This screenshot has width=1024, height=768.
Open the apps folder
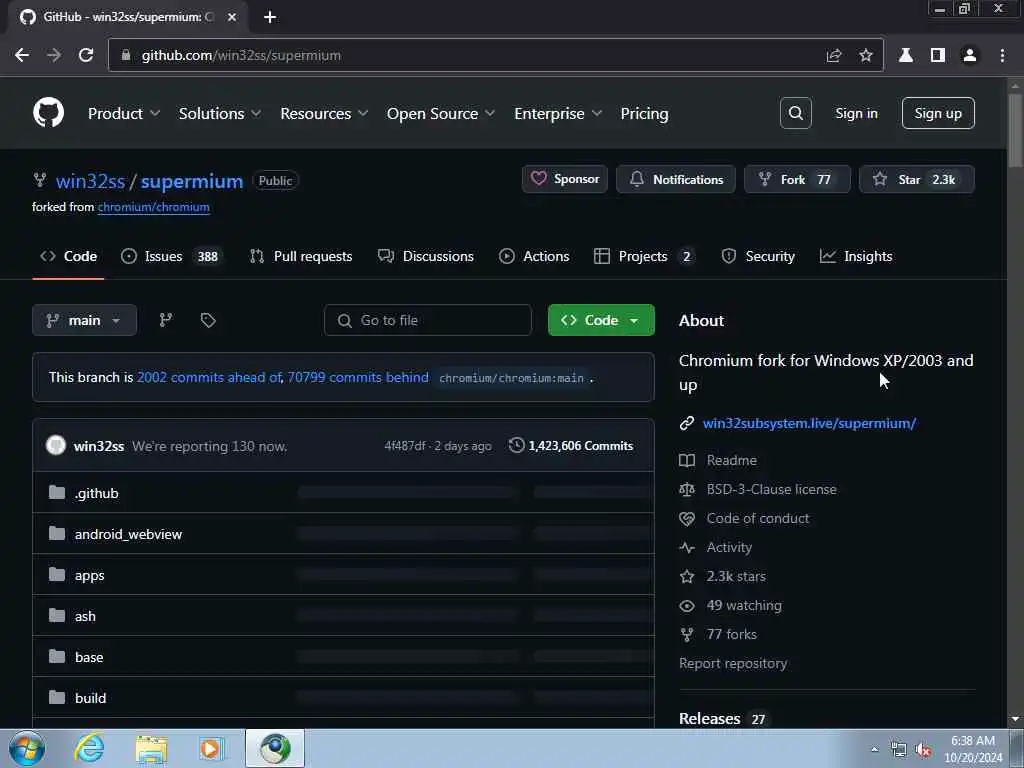pyautogui.click(x=89, y=575)
